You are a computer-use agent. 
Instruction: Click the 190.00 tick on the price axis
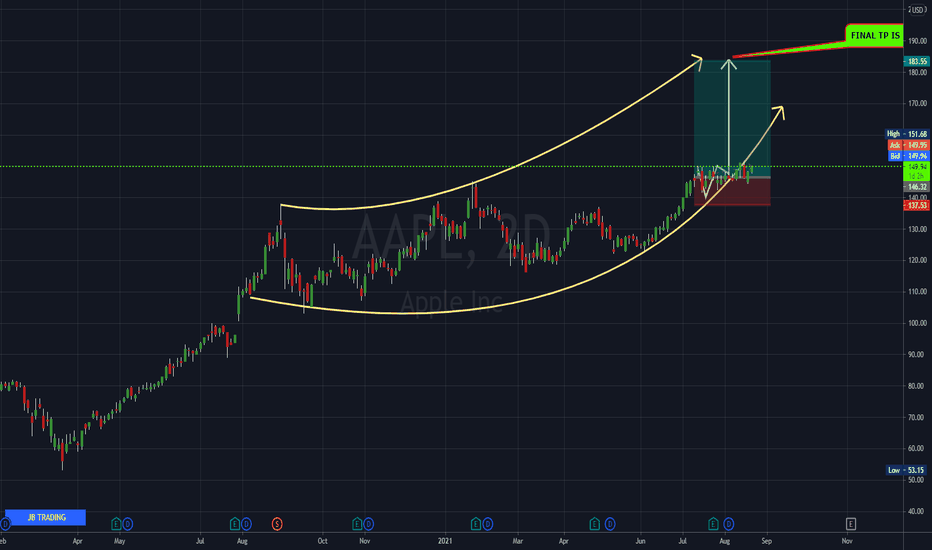click(x=917, y=41)
